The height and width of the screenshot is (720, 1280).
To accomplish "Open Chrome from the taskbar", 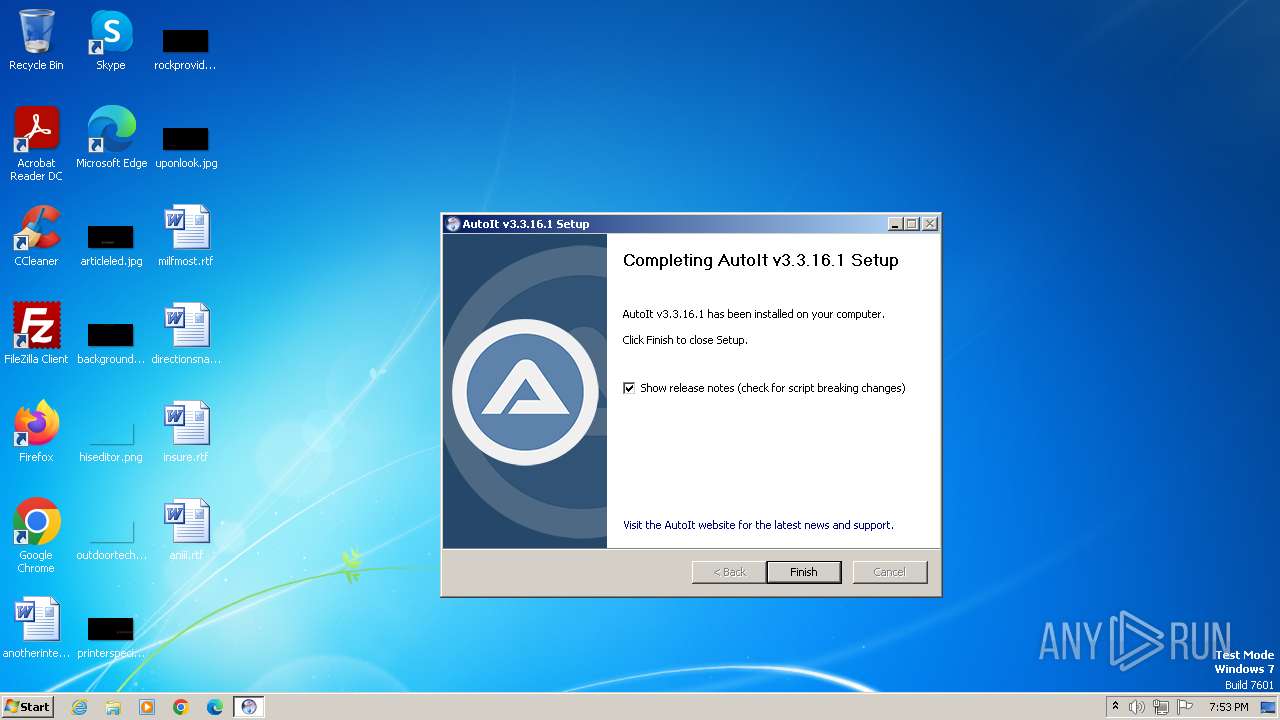I will (x=181, y=707).
